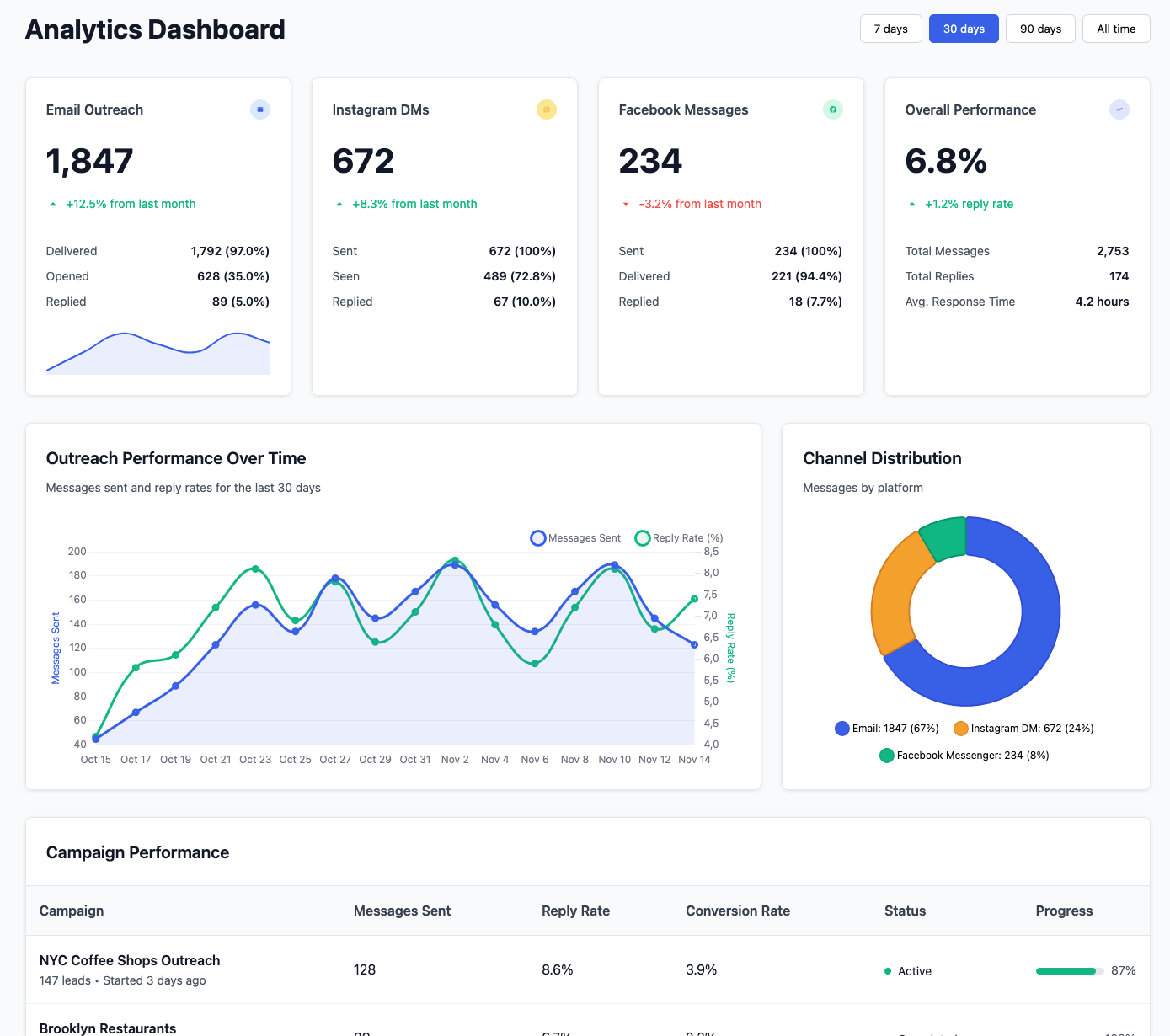Click the Campaign Performance heading

[x=137, y=852]
